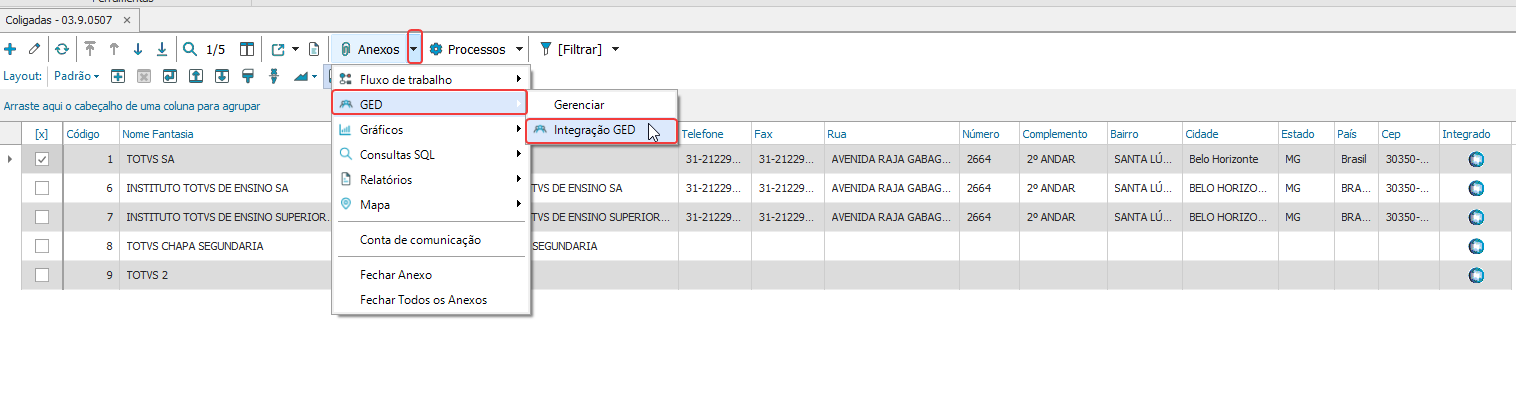Open the [Filtrar] dropdown arrow
Image resolution: width=1516 pixels, height=406 pixels.
tap(616, 49)
